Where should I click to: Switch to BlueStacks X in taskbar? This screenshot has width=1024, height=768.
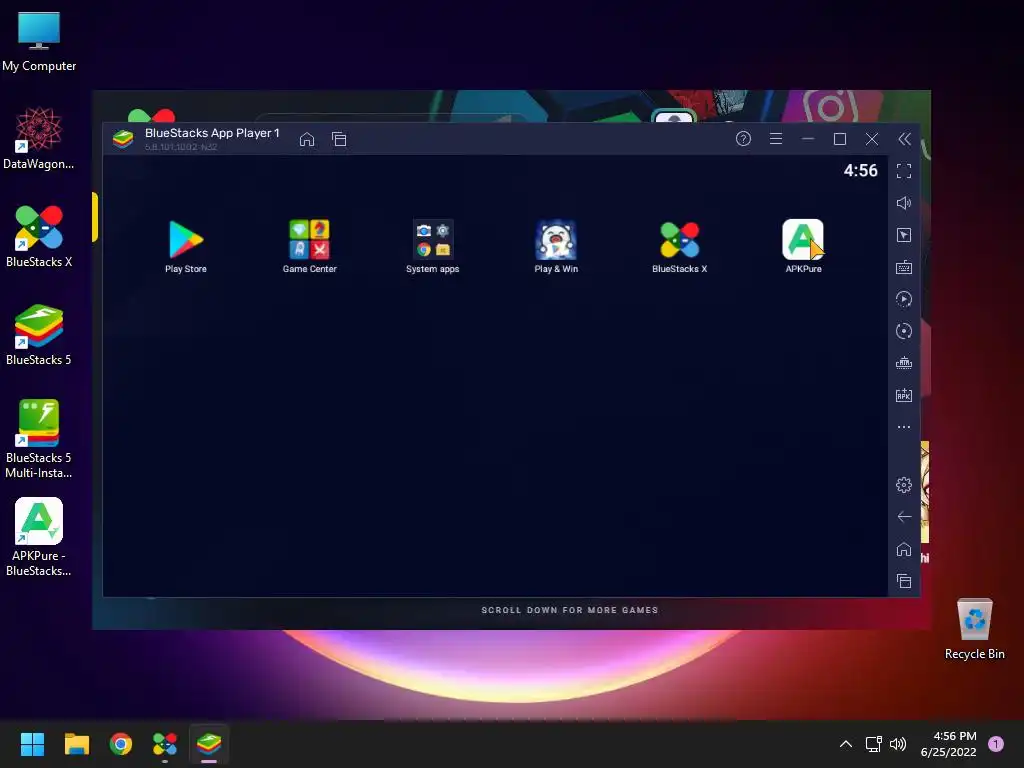point(165,744)
